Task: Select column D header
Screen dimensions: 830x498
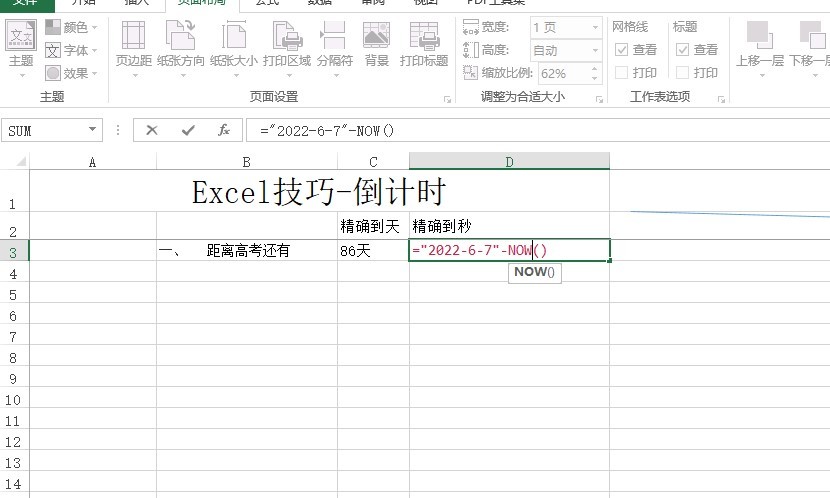Action: point(509,162)
